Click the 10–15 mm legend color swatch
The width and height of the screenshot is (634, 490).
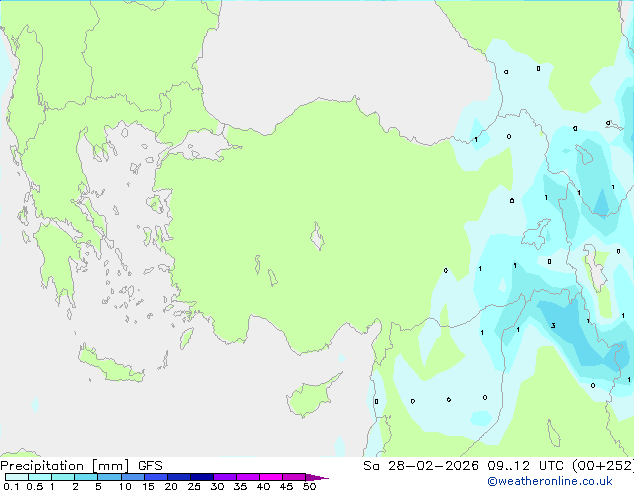click(133, 477)
